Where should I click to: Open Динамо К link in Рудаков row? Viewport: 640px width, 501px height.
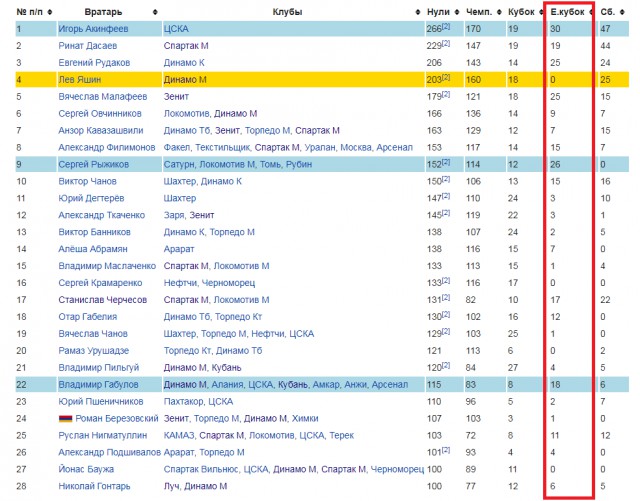pos(184,63)
